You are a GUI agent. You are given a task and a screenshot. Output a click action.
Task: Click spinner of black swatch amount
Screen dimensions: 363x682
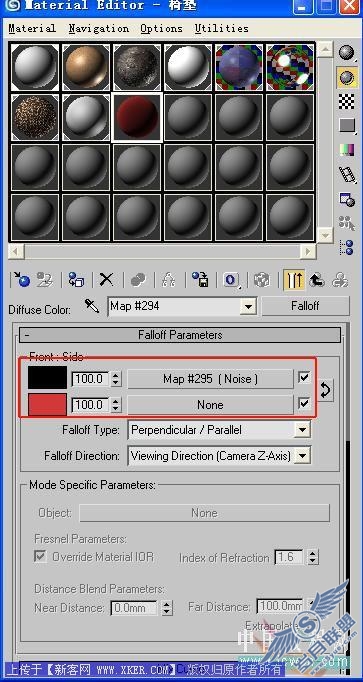tap(115, 379)
